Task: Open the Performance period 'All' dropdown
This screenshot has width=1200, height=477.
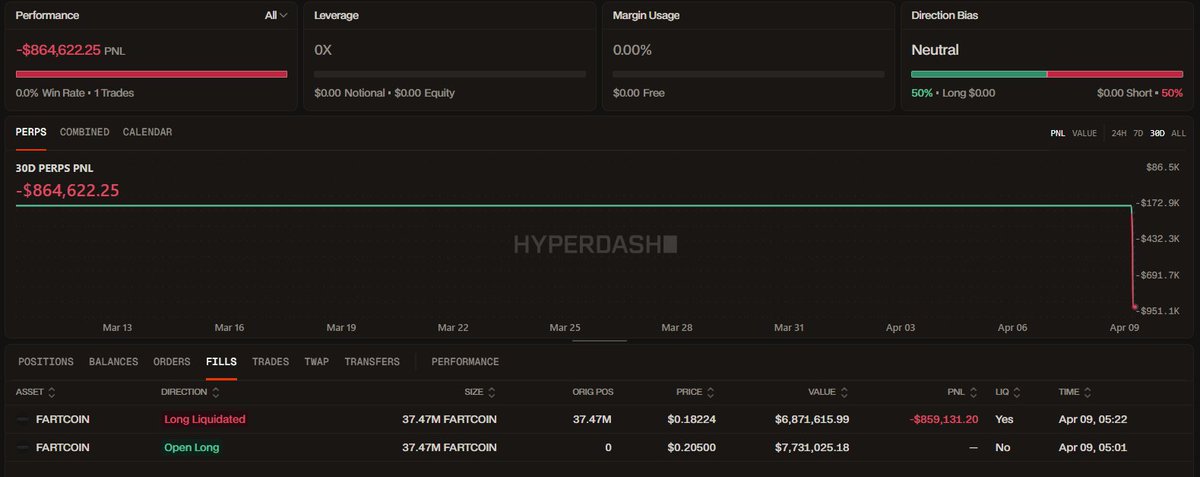Action: tap(276, 16)
